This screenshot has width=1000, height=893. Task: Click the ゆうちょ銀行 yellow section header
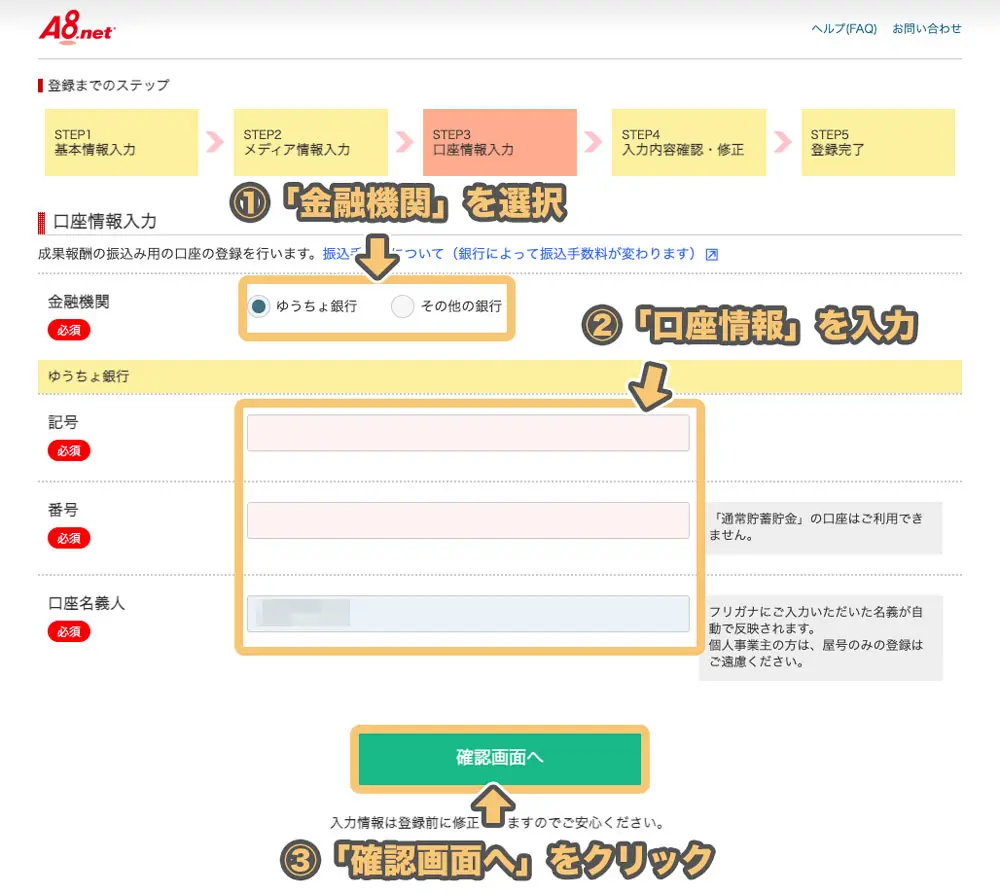(x=500, y=376)
